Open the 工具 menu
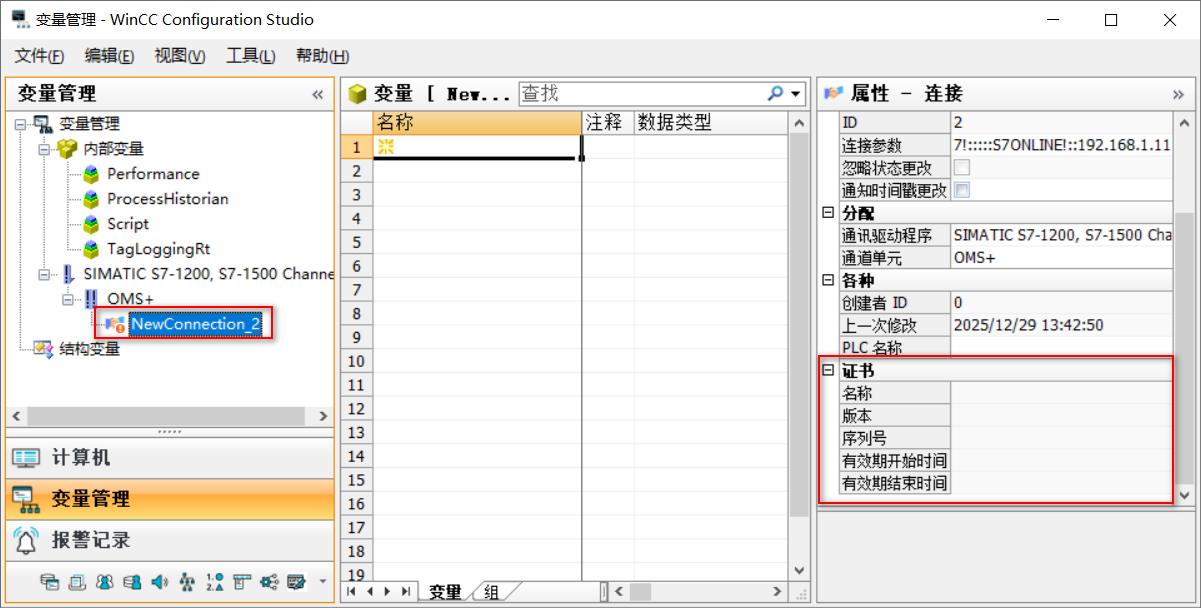This screenshot has width=1201, height=608. tap(249, 56)
